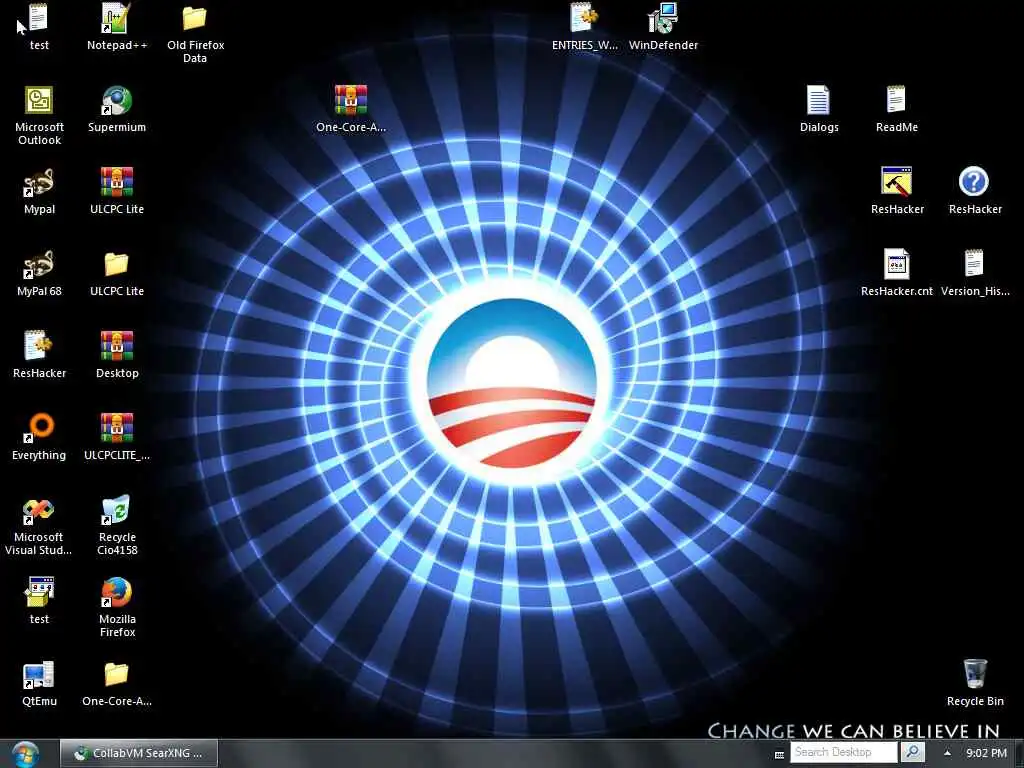This screenshot has width=1024, height=768.
Task: Select the Desktop archive icon
Action: coord(116,346)
